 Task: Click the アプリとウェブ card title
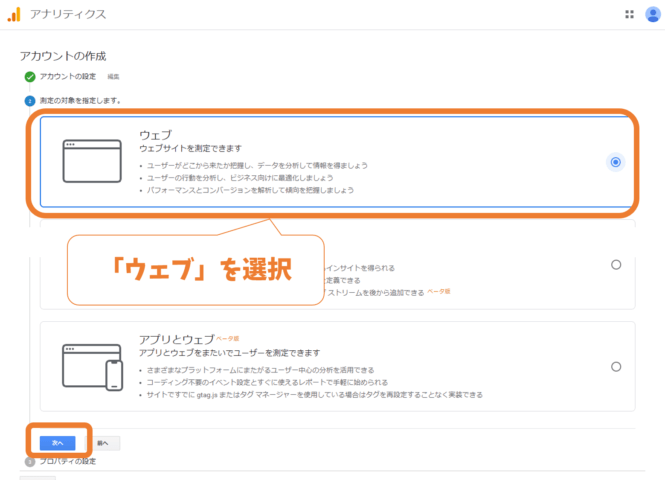[177, 340]
